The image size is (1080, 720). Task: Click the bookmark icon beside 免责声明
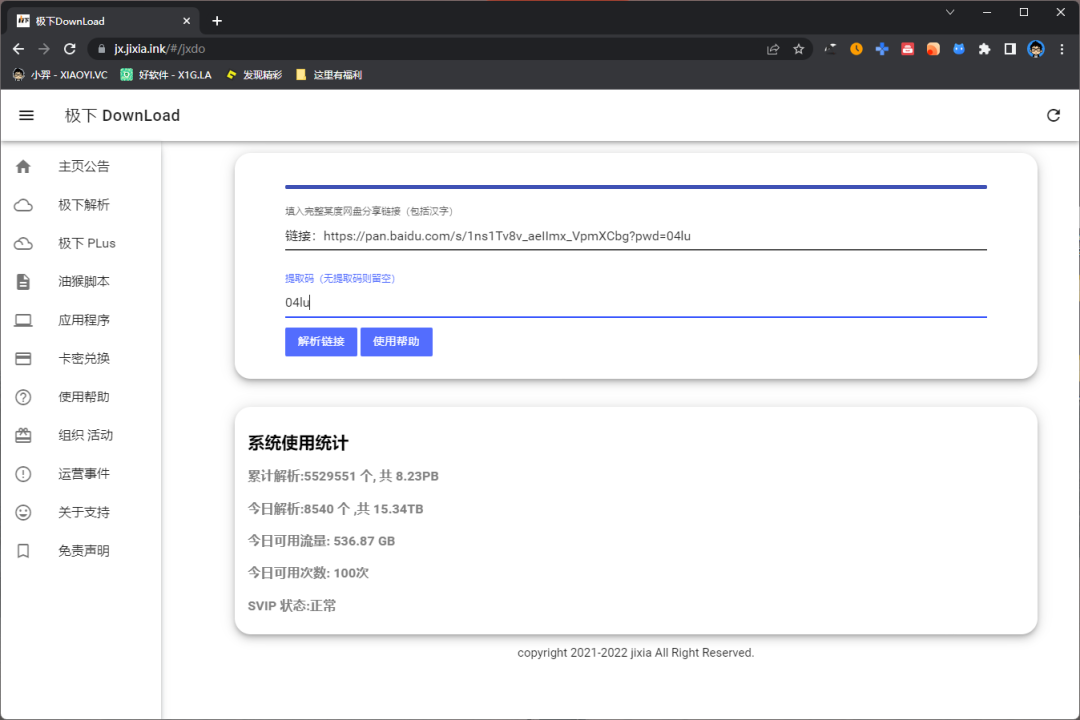pyautogui.click(x=23, y=551)
